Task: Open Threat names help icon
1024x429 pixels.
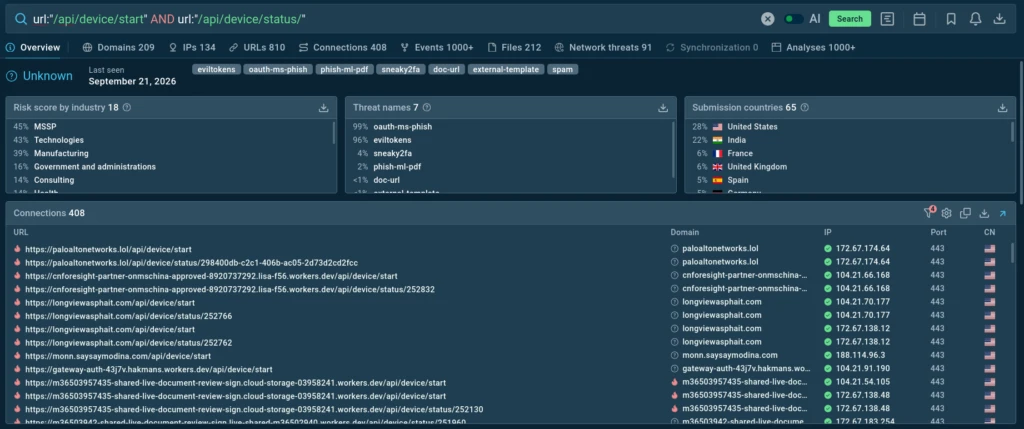Action: click(426, 108)
